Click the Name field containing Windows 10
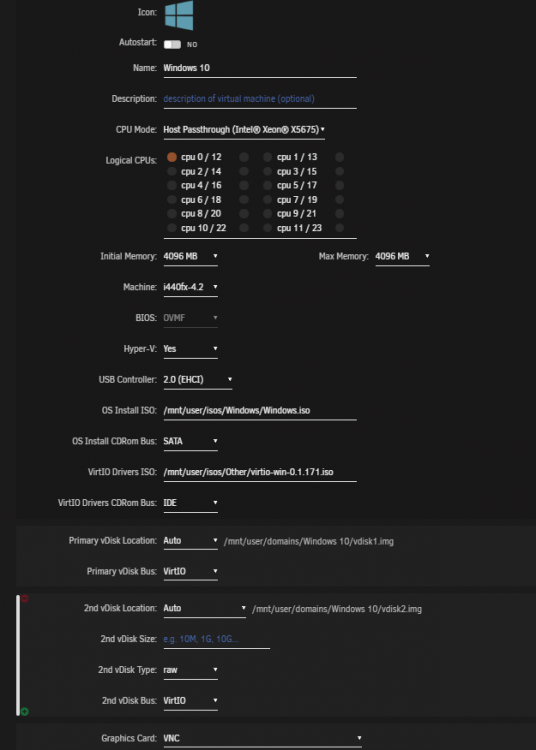Screen dimensions: 536x750 (x=260, y=68)
